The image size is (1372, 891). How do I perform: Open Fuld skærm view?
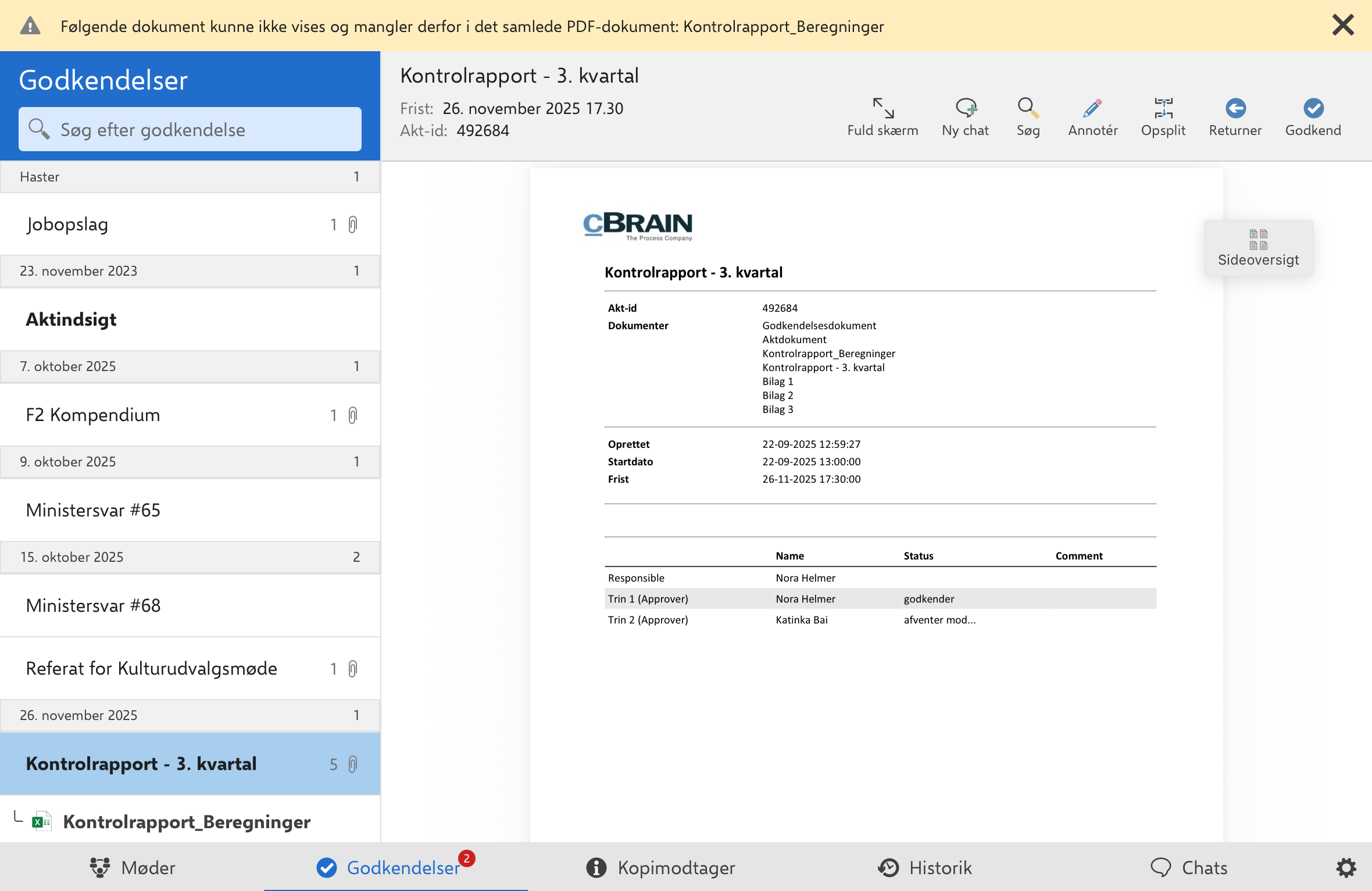882,117
